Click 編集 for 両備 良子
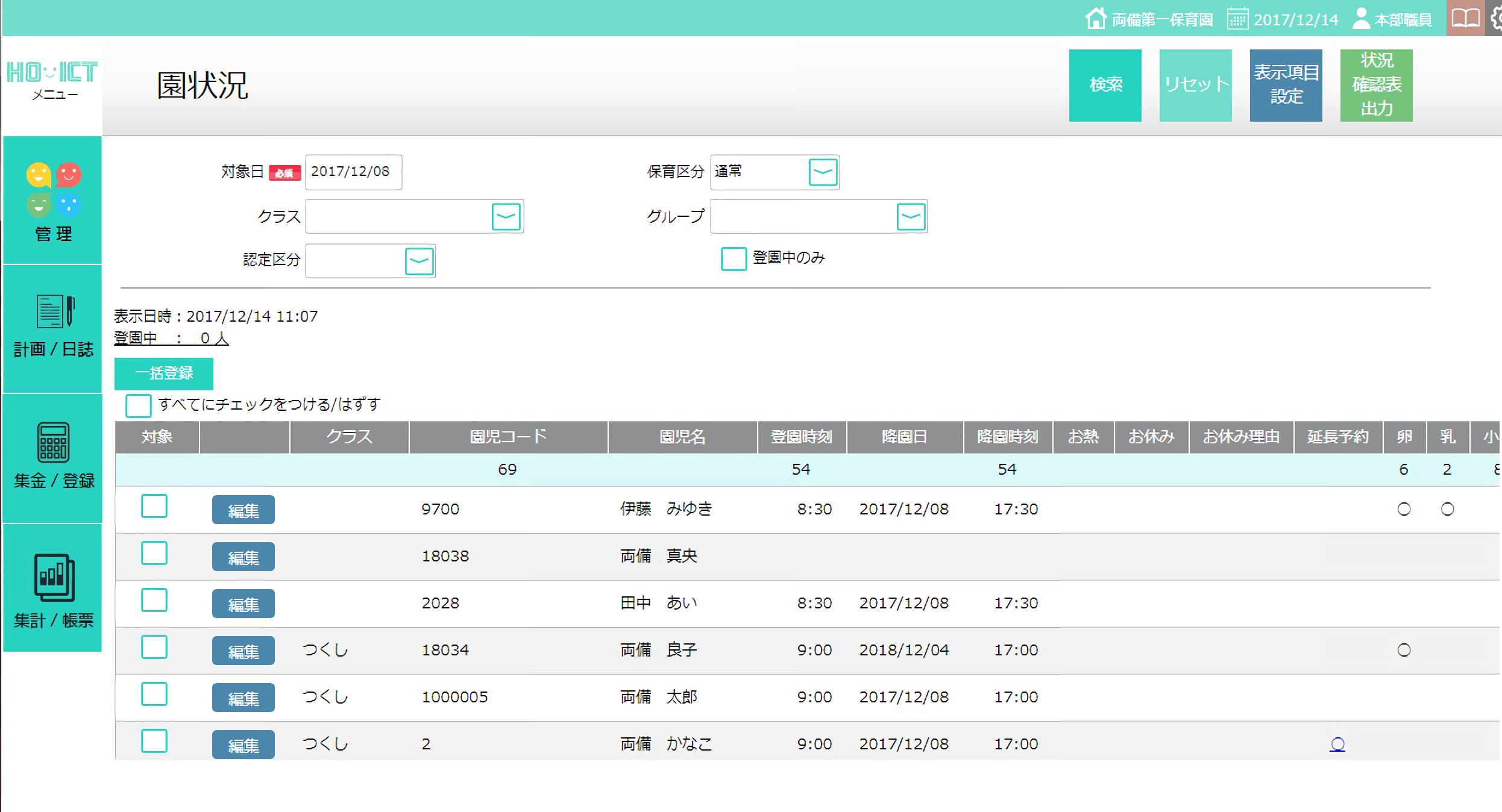 click(244, 651)
